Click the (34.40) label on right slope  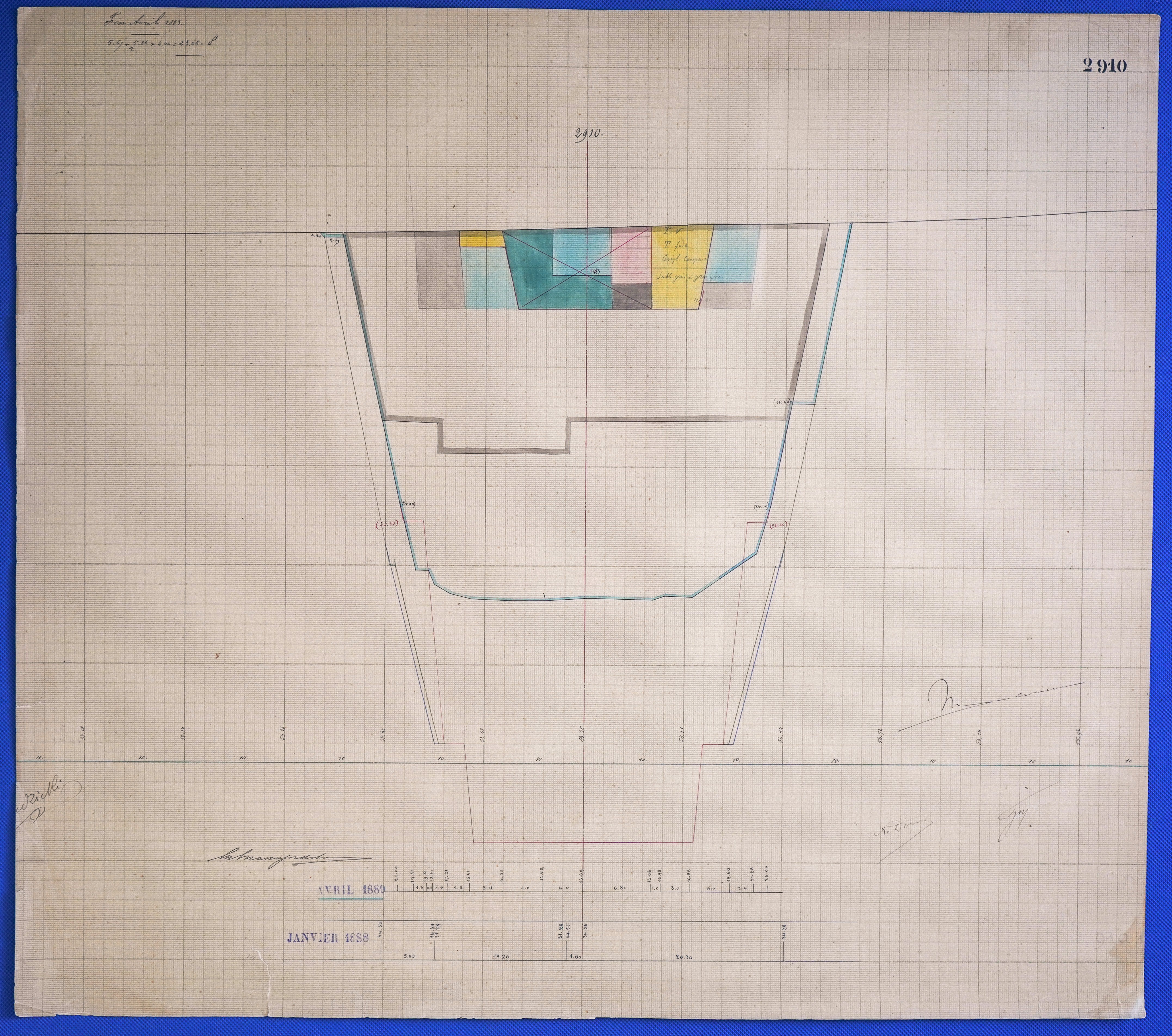782,402
